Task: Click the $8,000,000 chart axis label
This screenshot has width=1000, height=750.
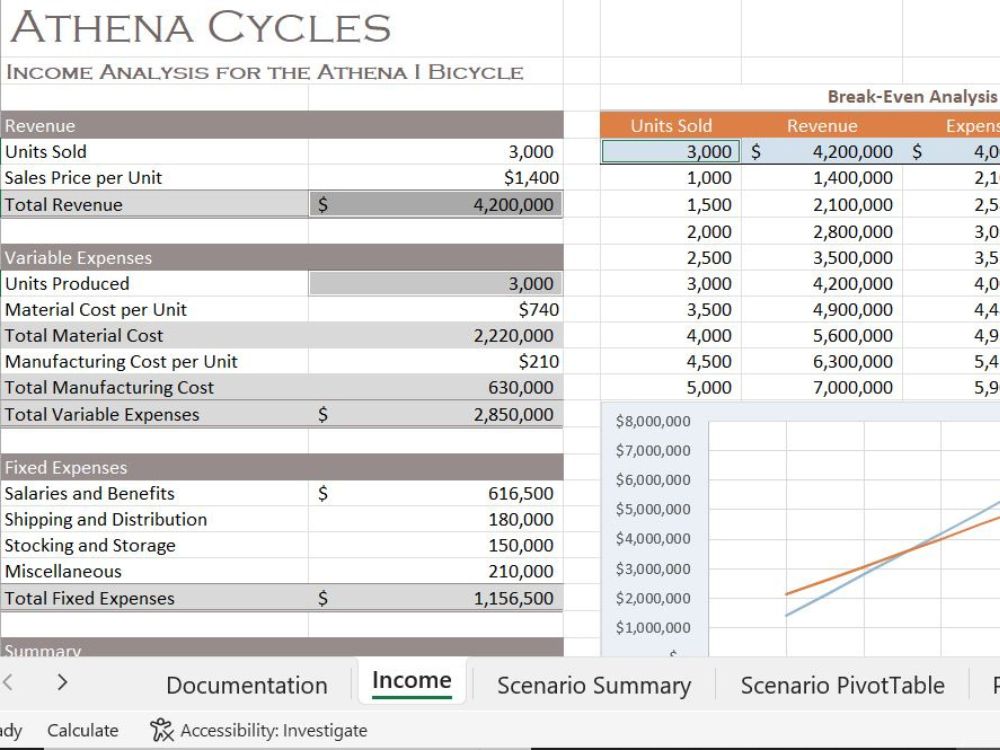Action: [x=652, y=421]
